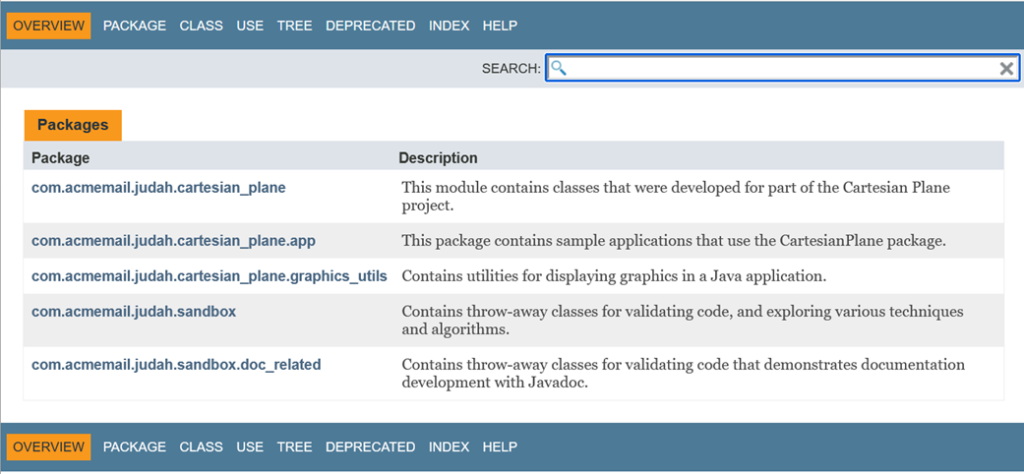The width and height of the screenshot is (1024, 474).
Task: Click the magnifying glass search icon
Action: 559,68
